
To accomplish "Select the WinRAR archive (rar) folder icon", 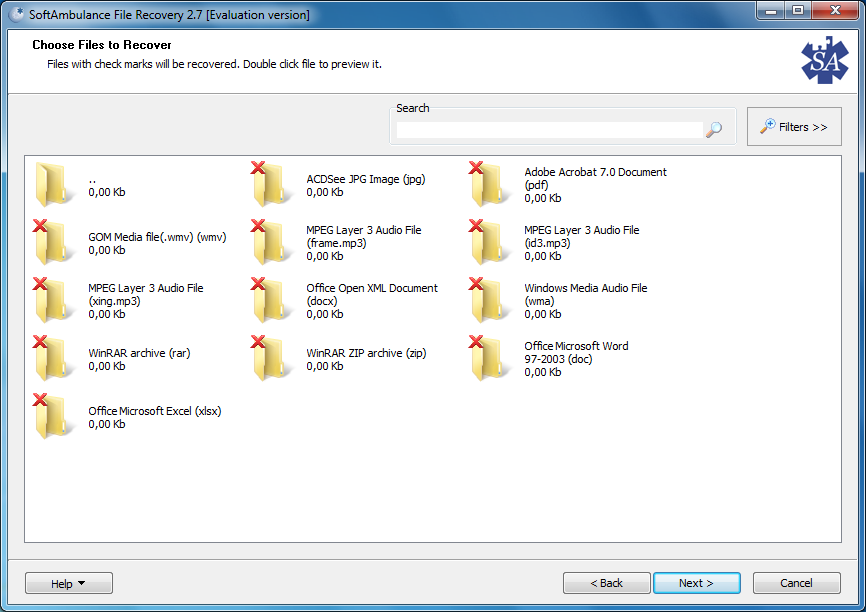I will [x=54, y=358].
